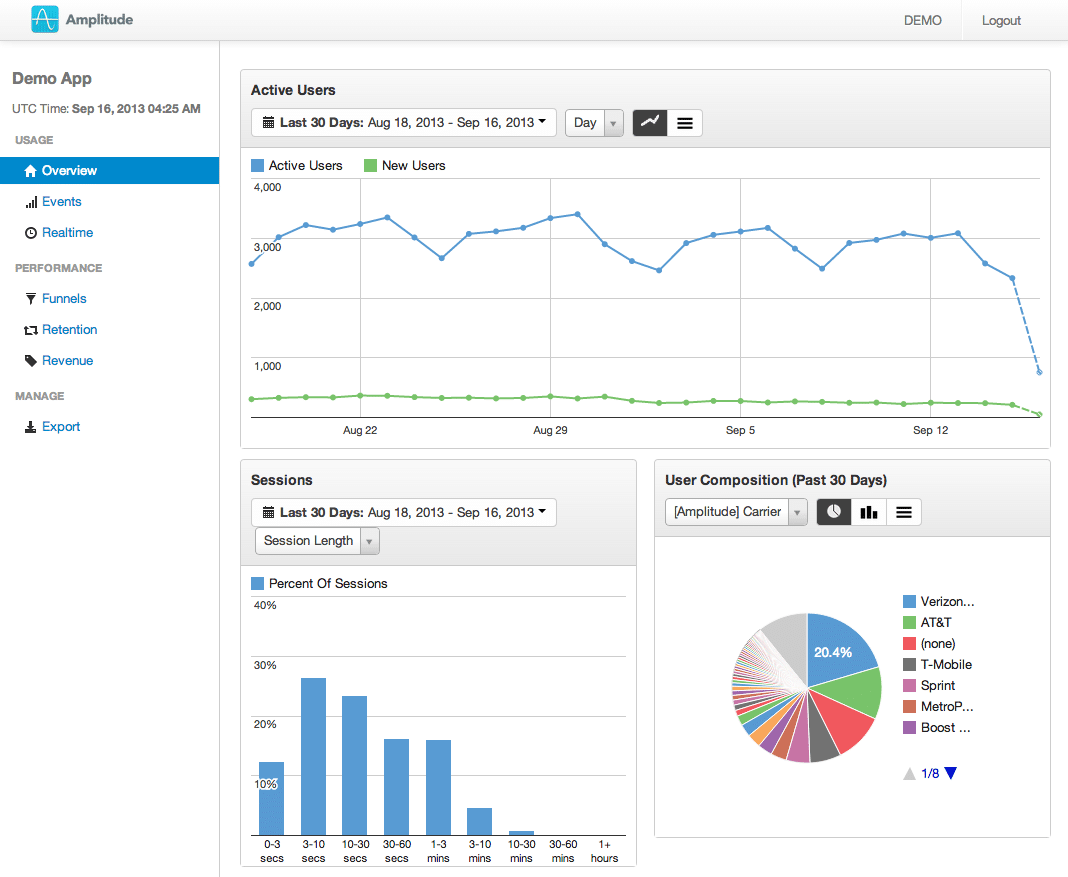Click the 3-10 secs session bar
This screenshot has width=1068, height=877.
pyautogui.click(x=314, y=756)
